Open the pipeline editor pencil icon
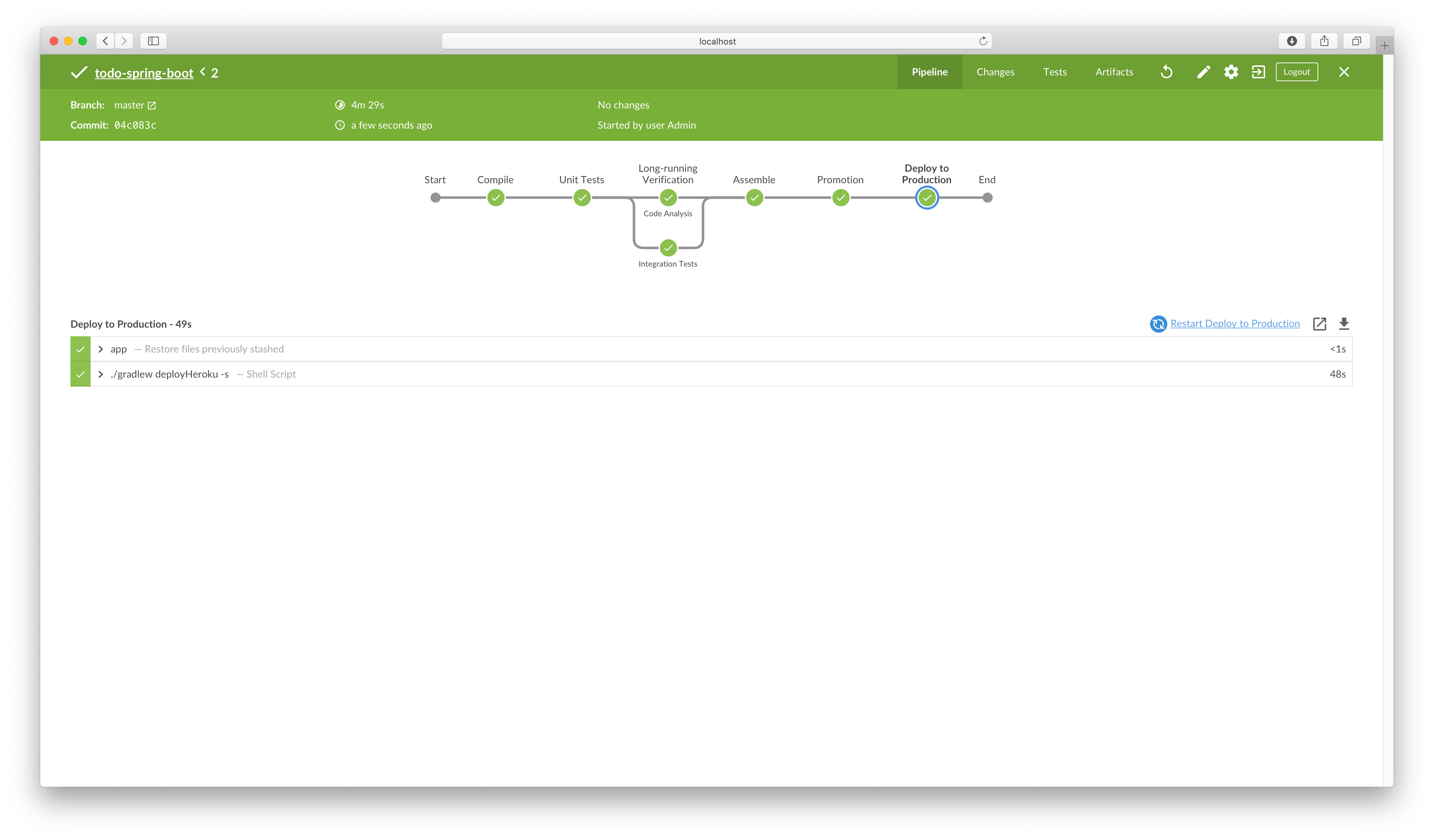This screenshot has width=1434, height=840. pos(1203,72)
